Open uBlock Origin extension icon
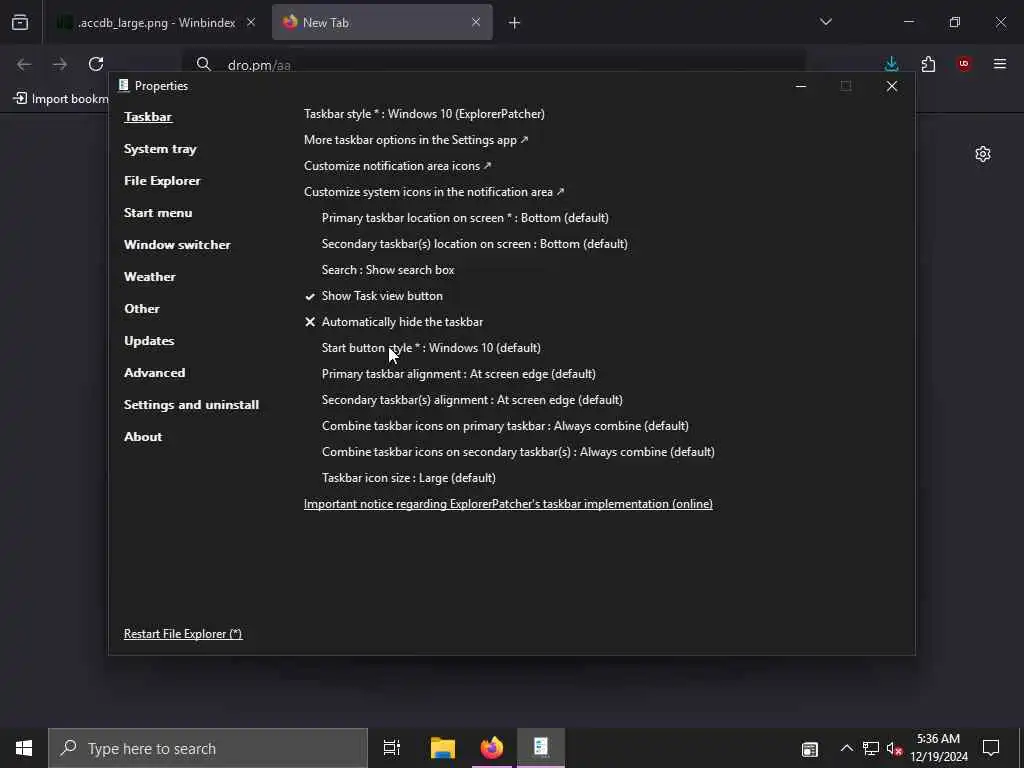The width and height of the screenshot is (1024, 768). click(964, 64)
